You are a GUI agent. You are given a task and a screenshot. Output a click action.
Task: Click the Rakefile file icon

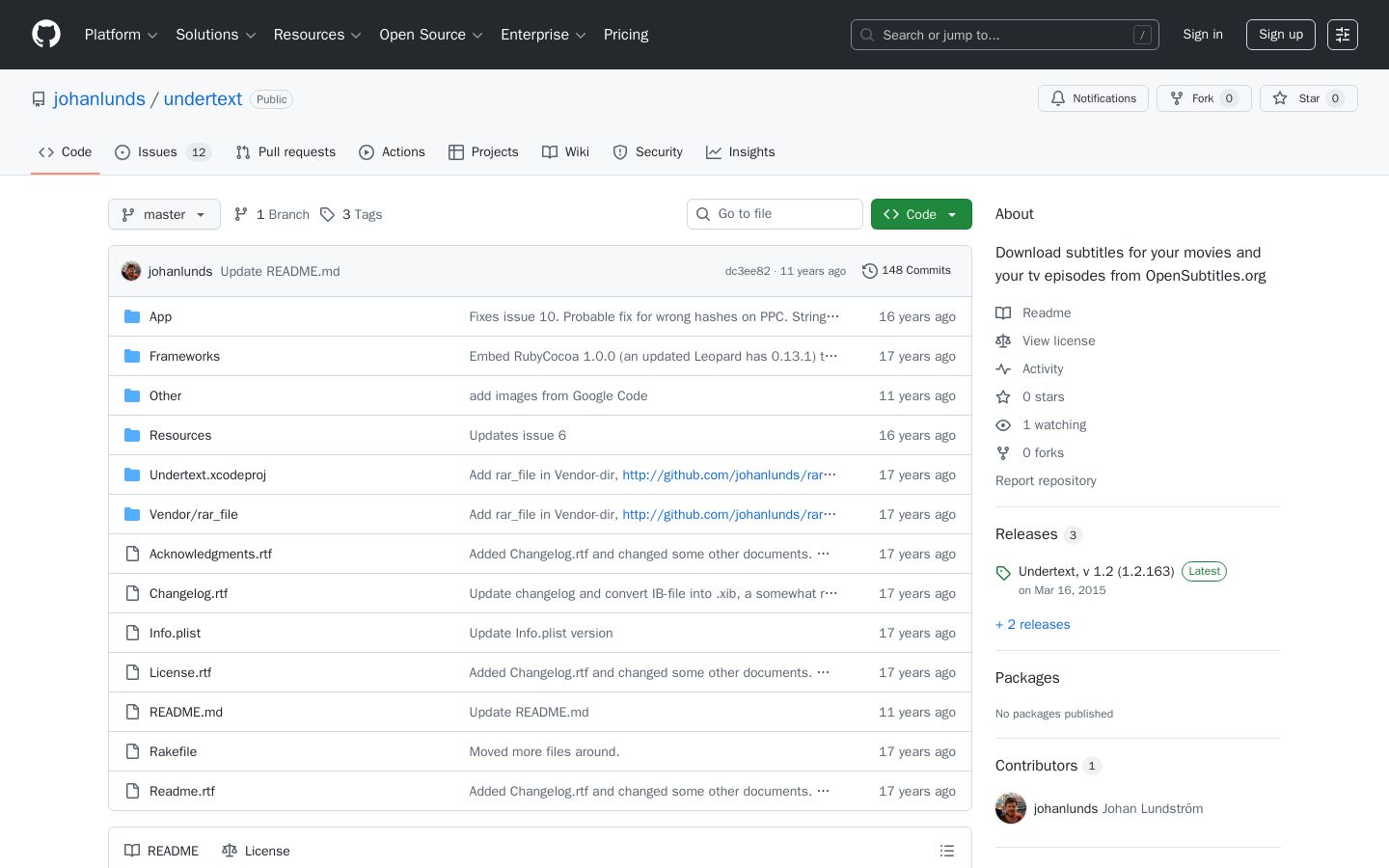(x=132, y=751)
